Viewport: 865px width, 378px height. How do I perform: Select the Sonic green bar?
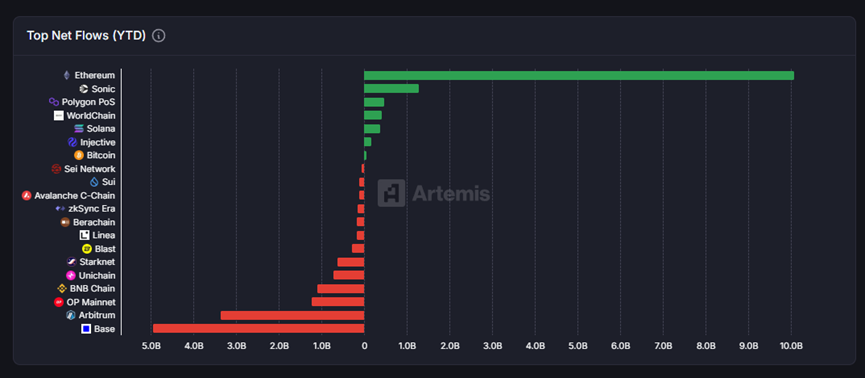tap(391, 89)
